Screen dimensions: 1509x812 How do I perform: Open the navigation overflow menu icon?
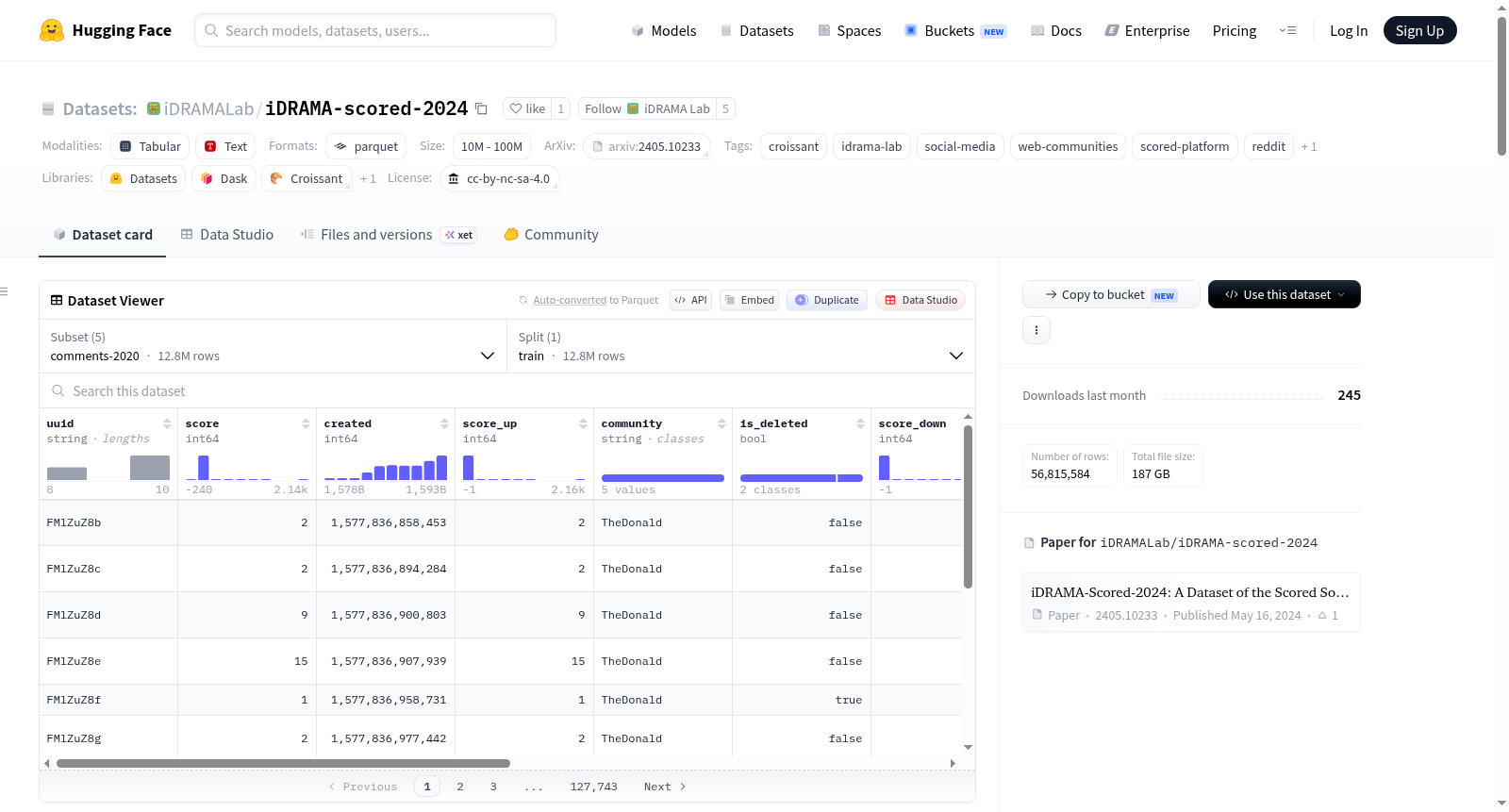[x=1287, y=30]
